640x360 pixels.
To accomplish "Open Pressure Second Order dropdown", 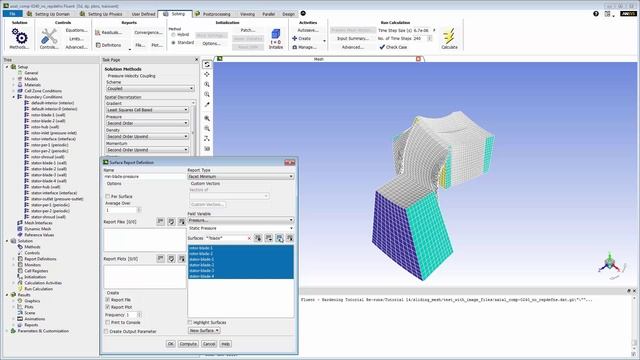I will (x=147, y=123).
